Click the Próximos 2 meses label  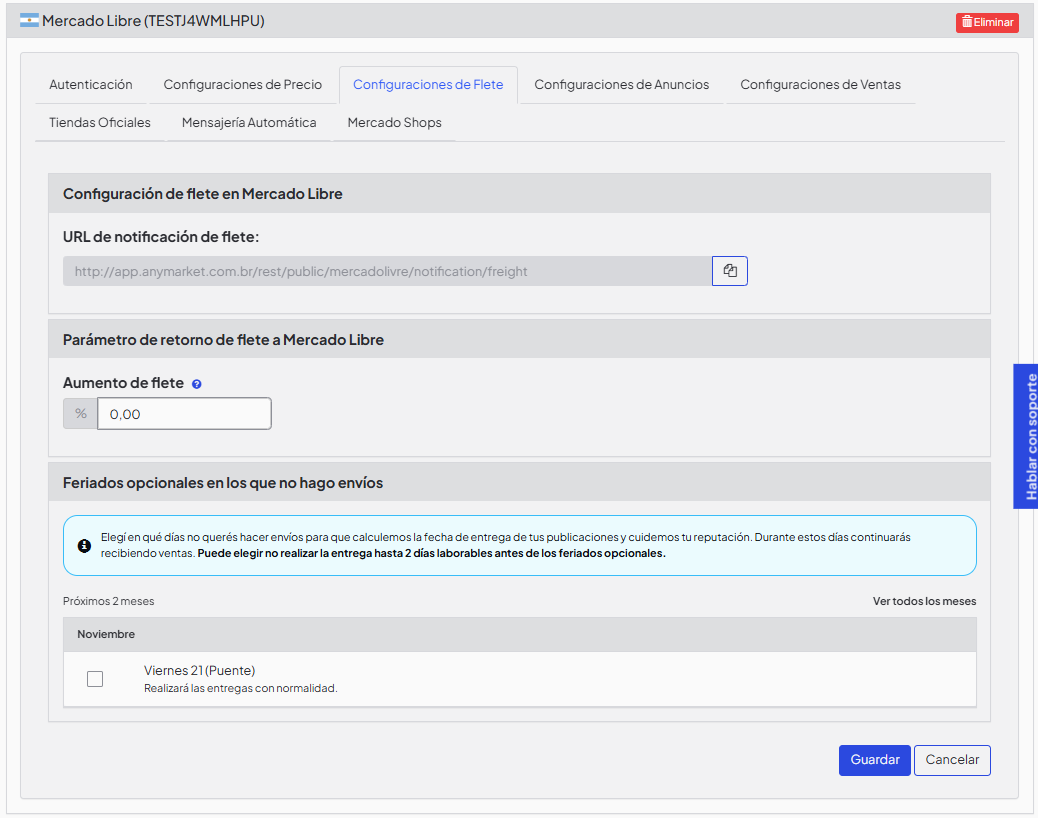tap(109, 601)
